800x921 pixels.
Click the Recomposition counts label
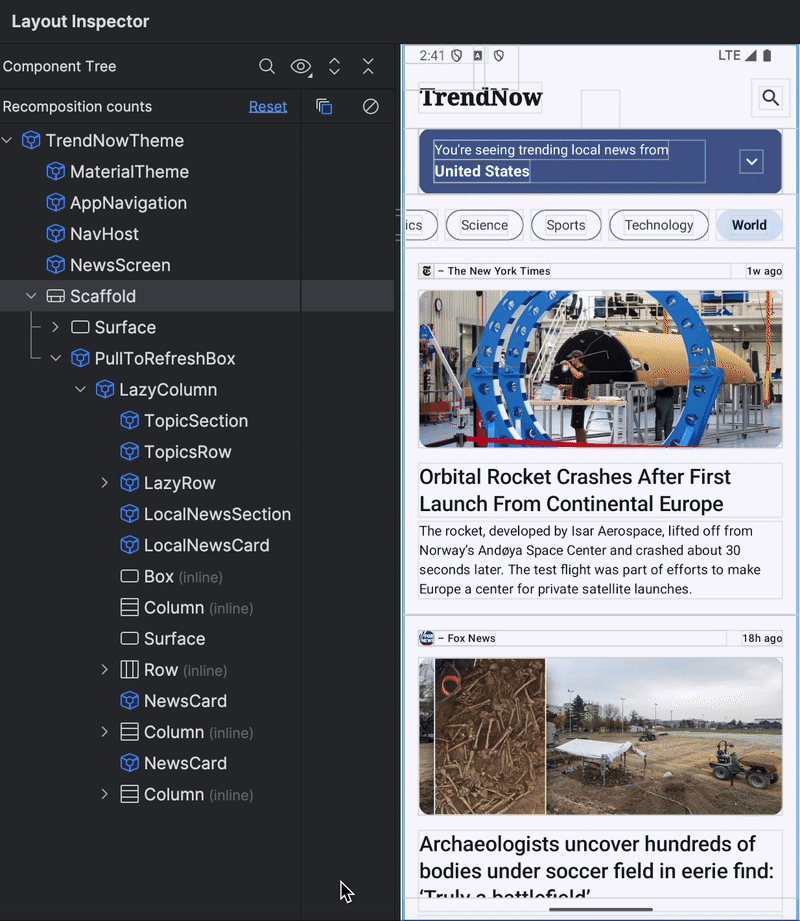click(x=77, y=106)
